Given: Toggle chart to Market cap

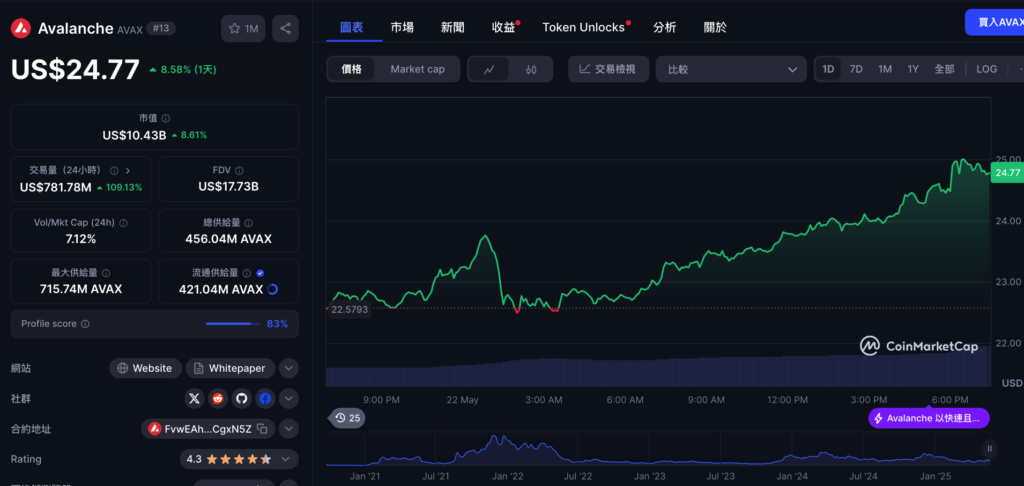Looking at the screenshot, I should point(417,69).
